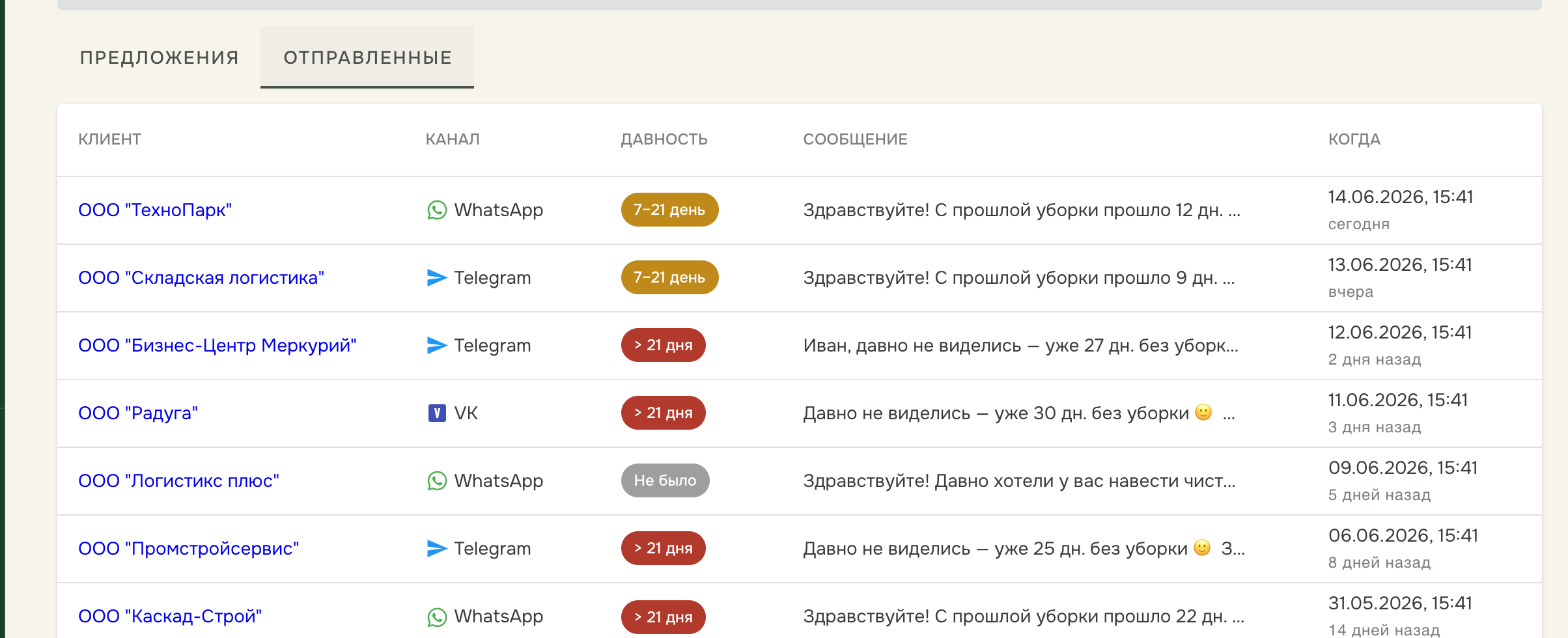
Task: Open client ООО "Радуга"
Action: pyautogui.click(x=138, y=413)
